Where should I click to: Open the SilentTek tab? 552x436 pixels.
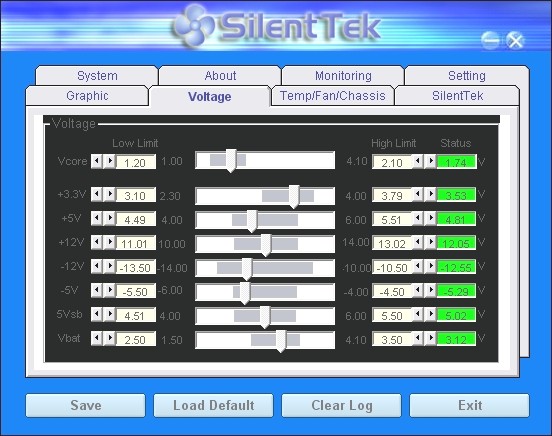(x=457, y=95)
